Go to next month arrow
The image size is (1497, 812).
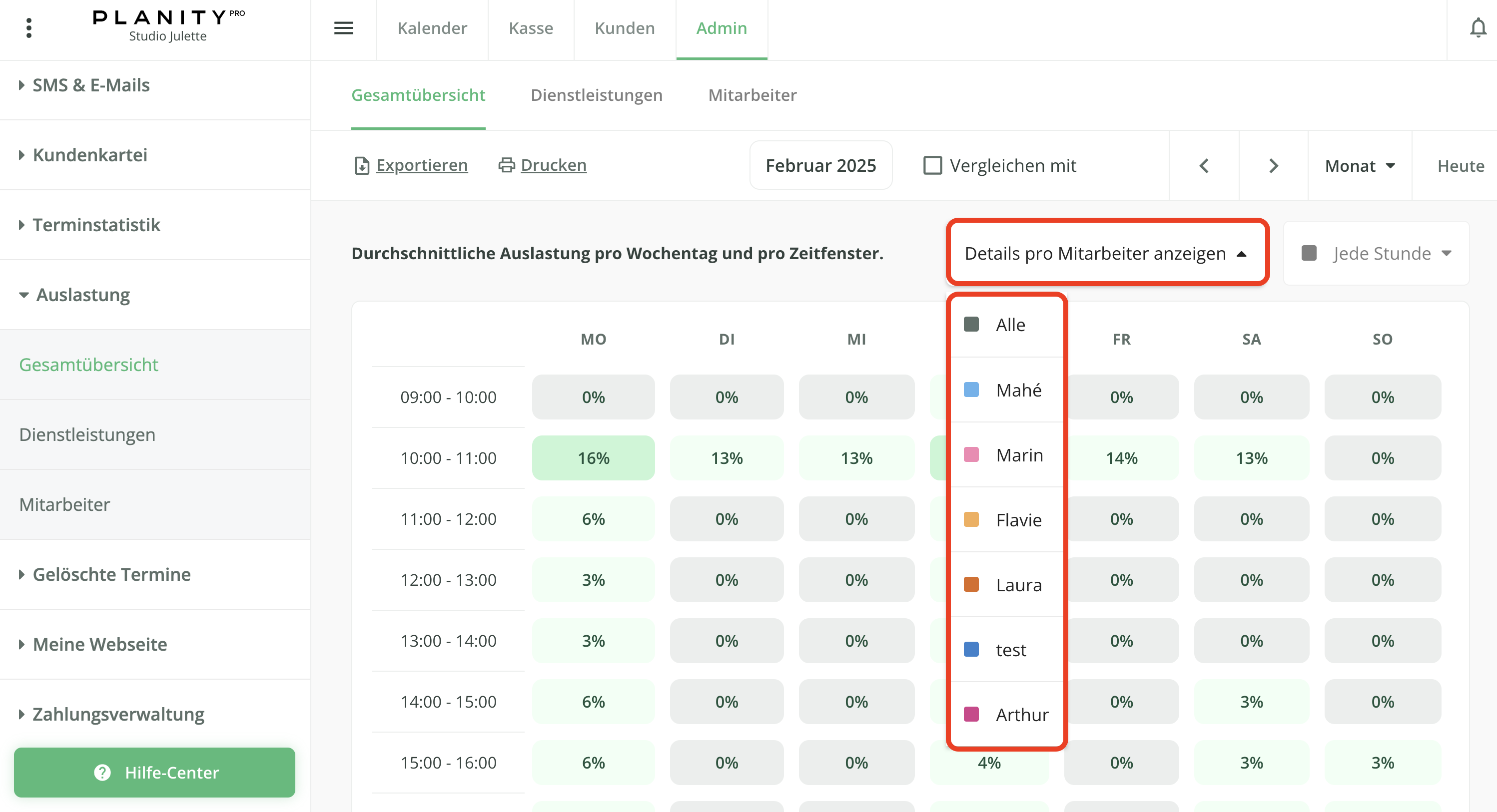(1273, 166)
